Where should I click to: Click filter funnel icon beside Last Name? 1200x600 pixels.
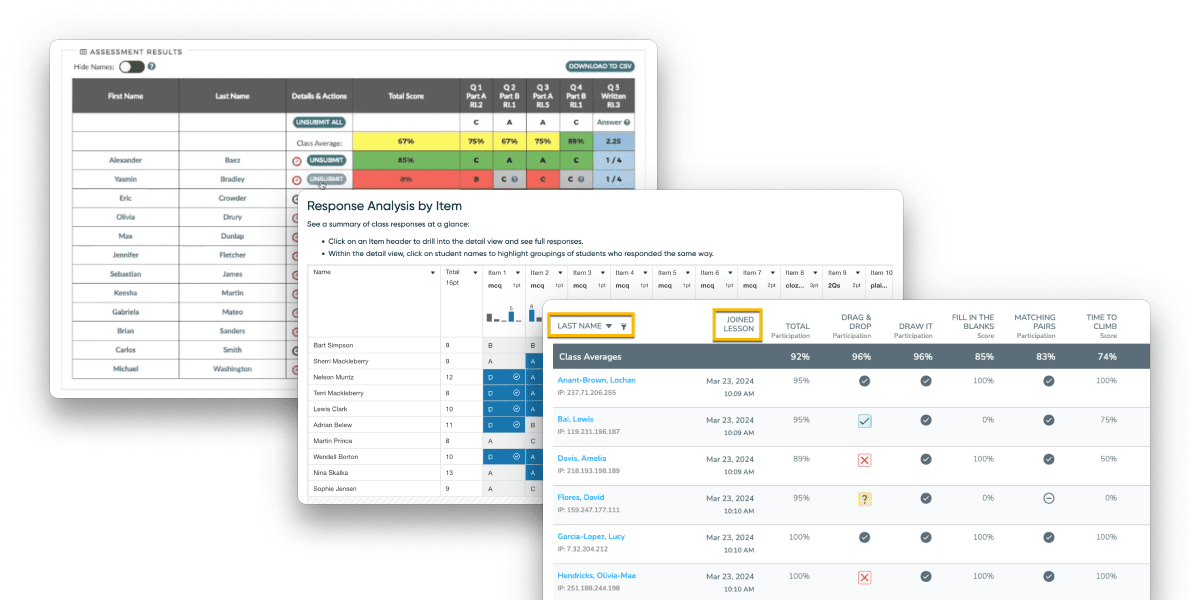pos(623,326)
